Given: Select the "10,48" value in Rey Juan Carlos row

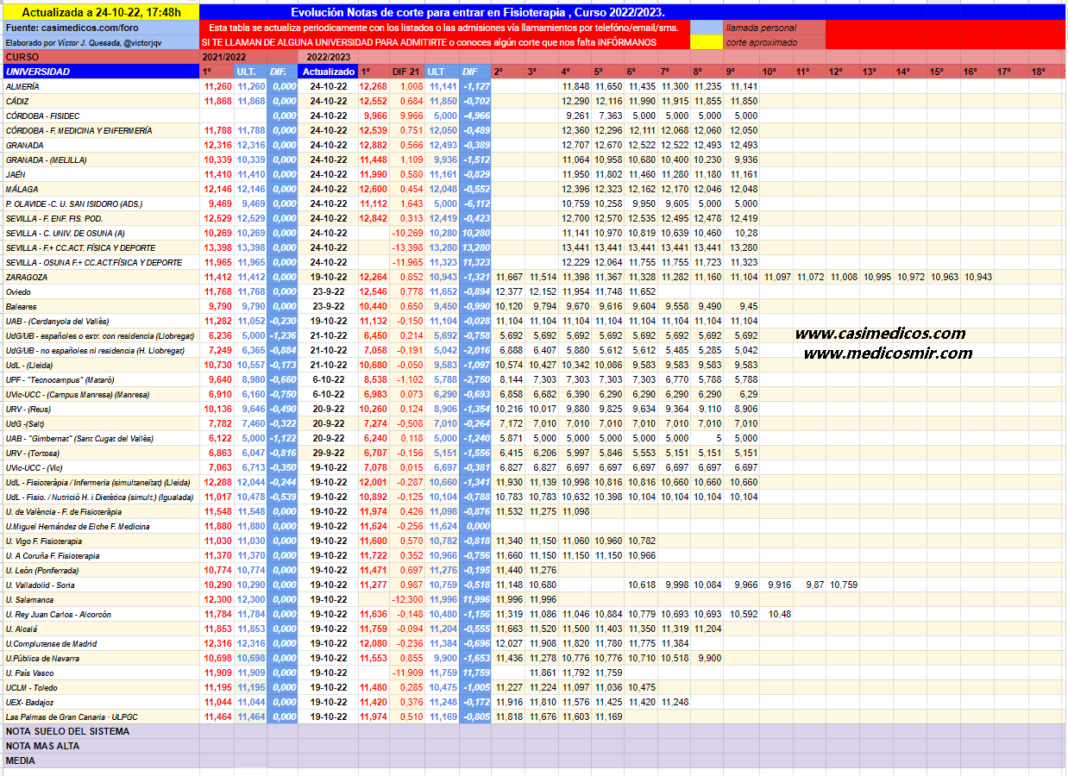Looking at the screenshot, I should [x=780, y=615].
